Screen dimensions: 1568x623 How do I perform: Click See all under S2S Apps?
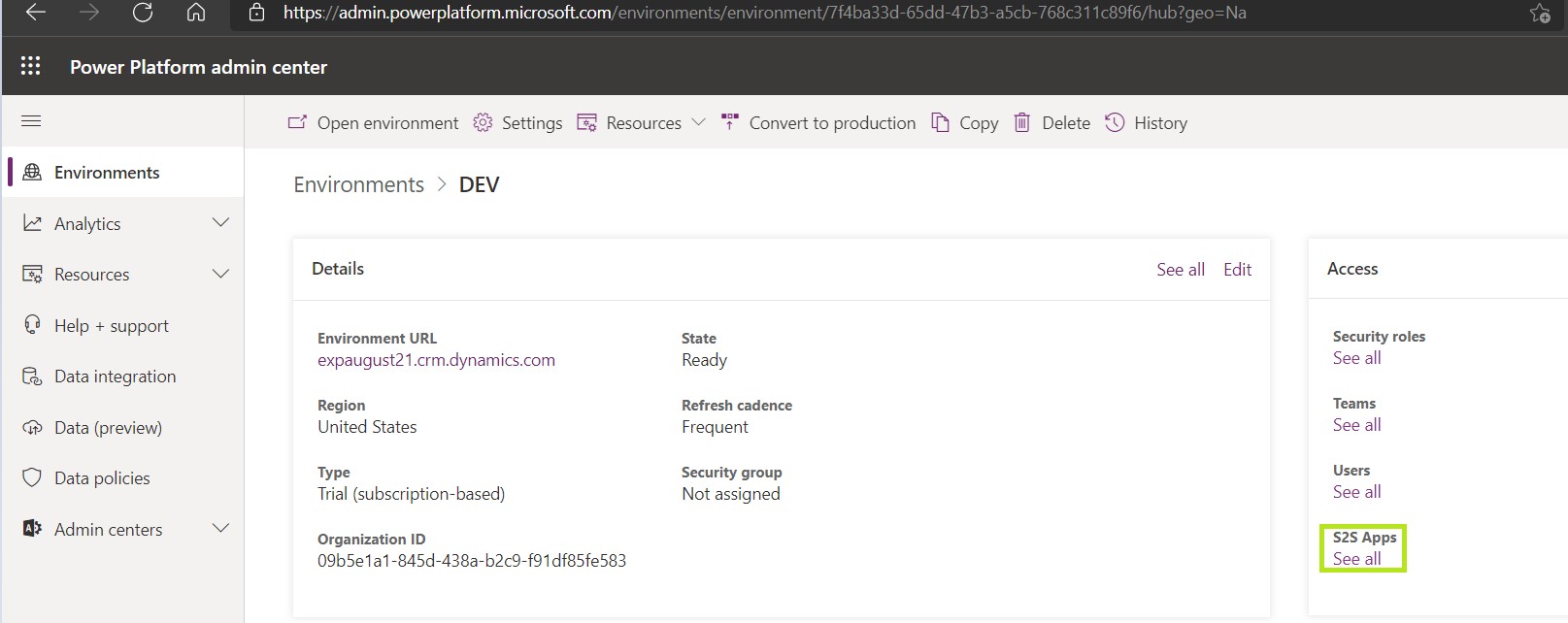coord(1356,559)
